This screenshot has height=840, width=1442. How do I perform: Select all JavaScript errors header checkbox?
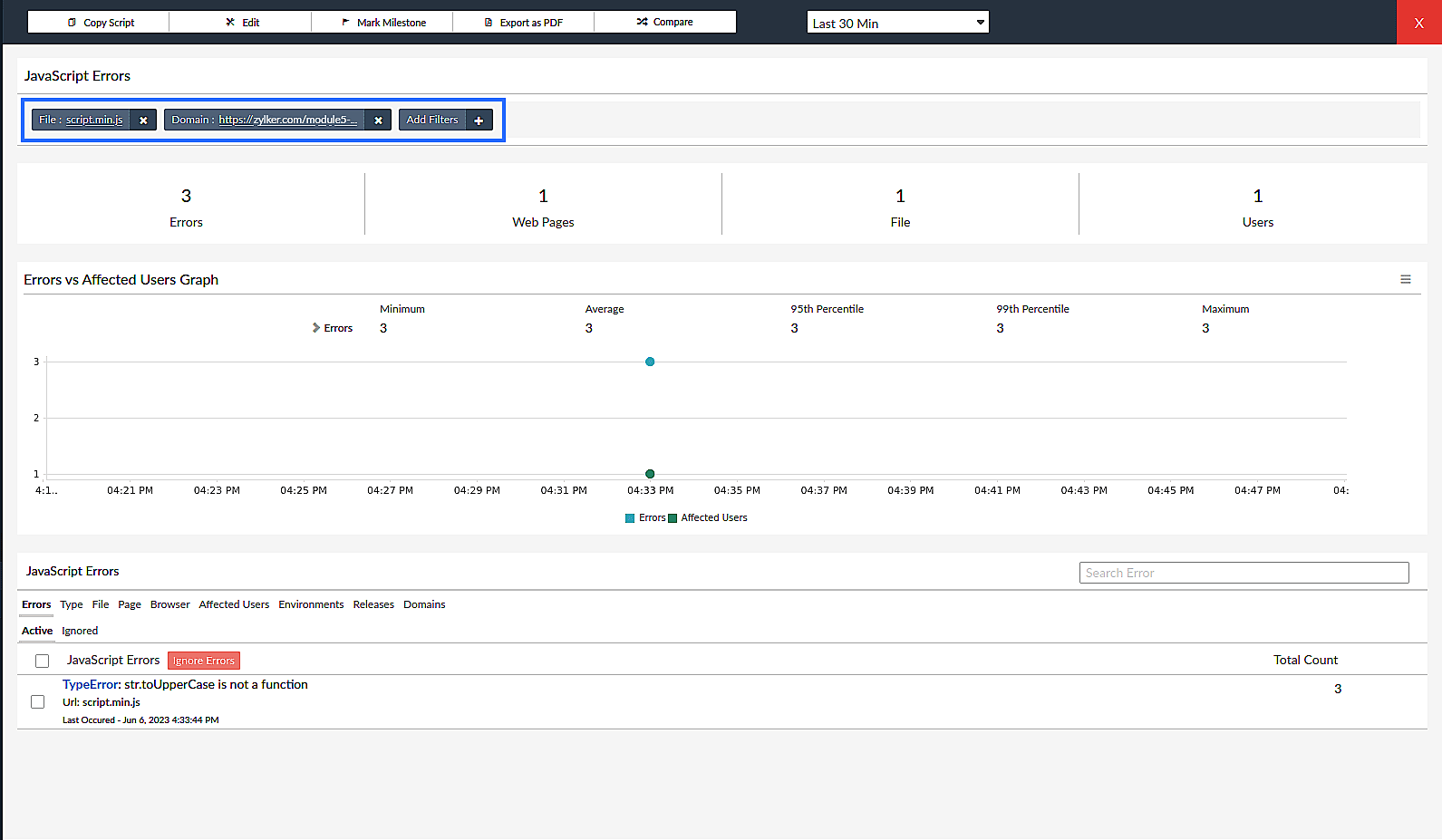click(42, 661)
